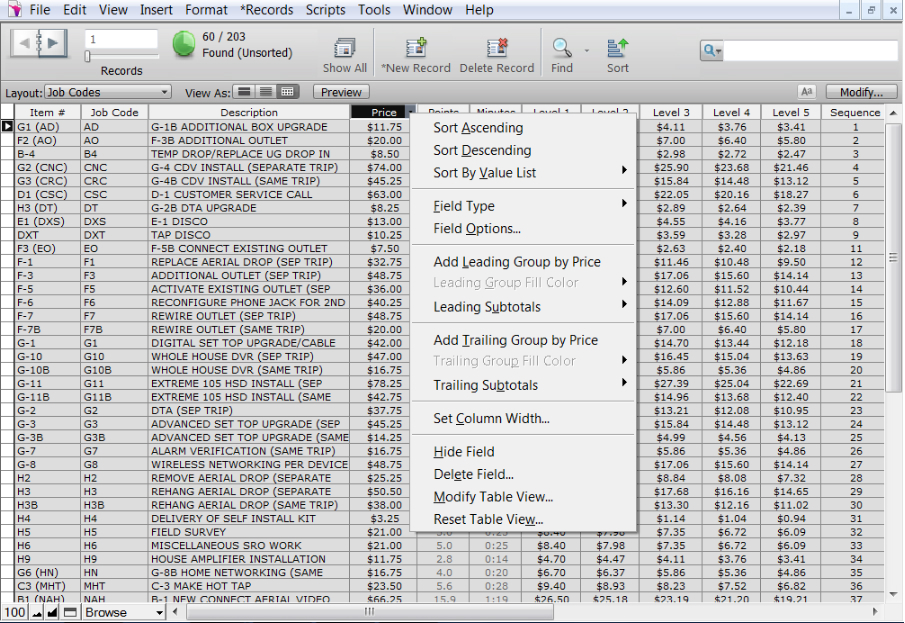The width and height of the screenshot is (905, 623).
Task: Create a new record with New Record icon
Action: click(x=417, y=48)
